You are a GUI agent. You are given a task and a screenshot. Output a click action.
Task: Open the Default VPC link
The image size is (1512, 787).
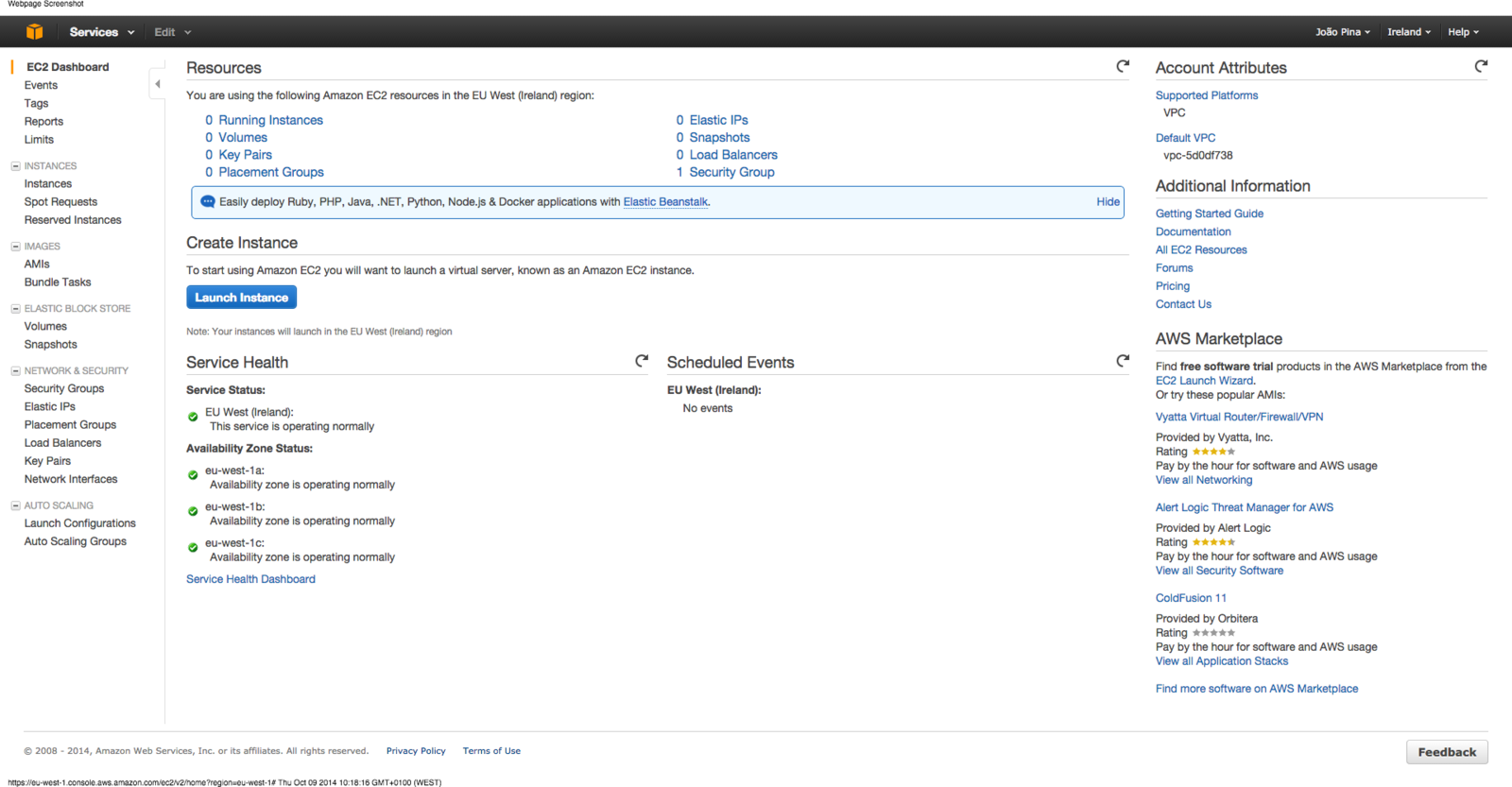click(1185, 138)
